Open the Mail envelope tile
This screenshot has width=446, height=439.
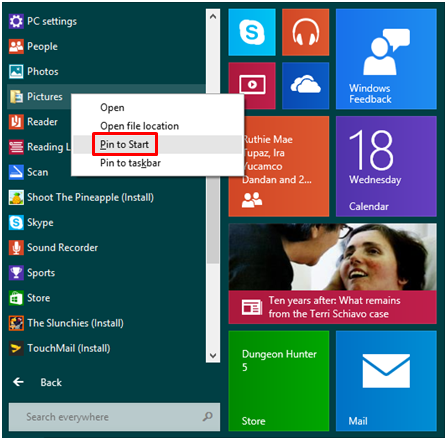coord(386,381)
